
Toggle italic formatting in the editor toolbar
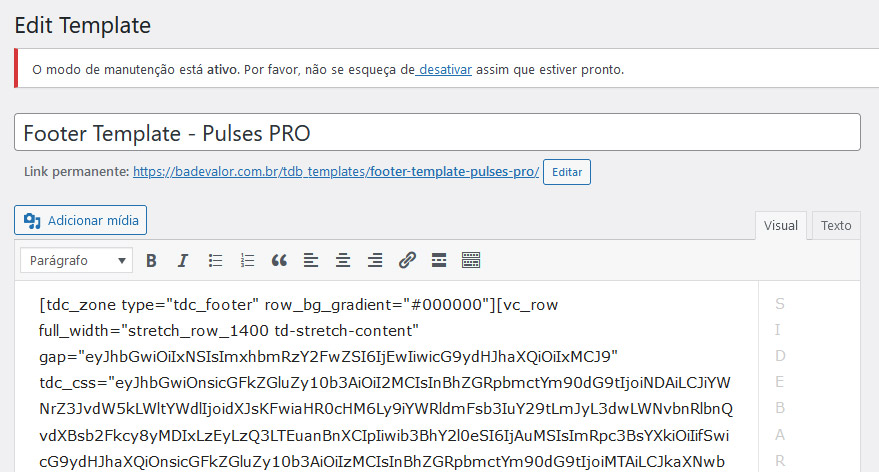(183, 261)
